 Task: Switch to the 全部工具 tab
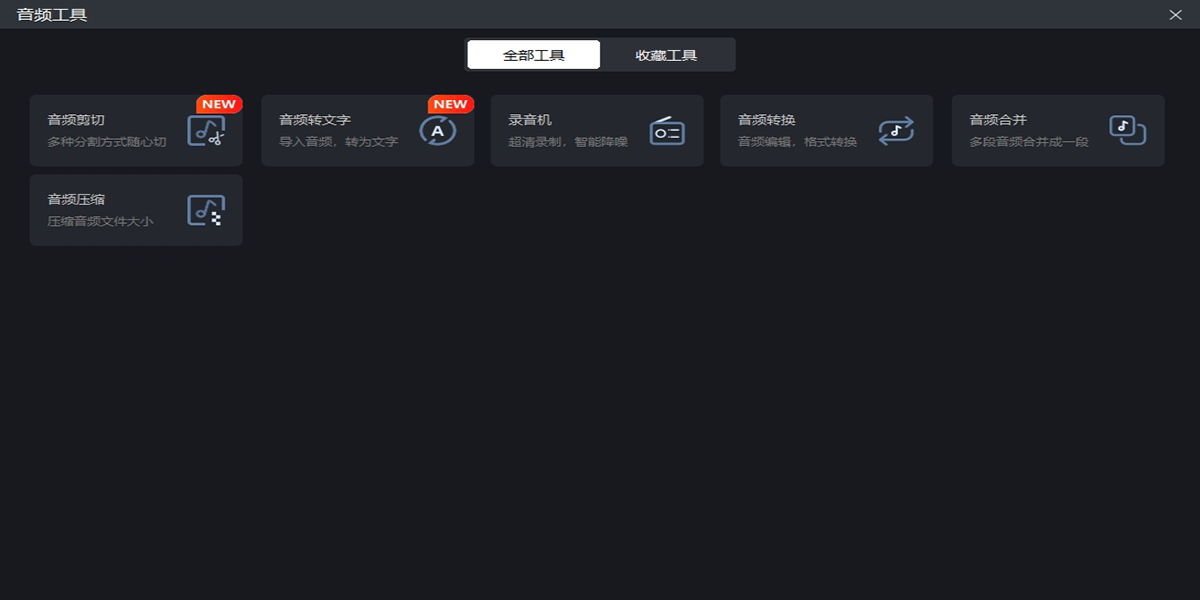(534, 55)
